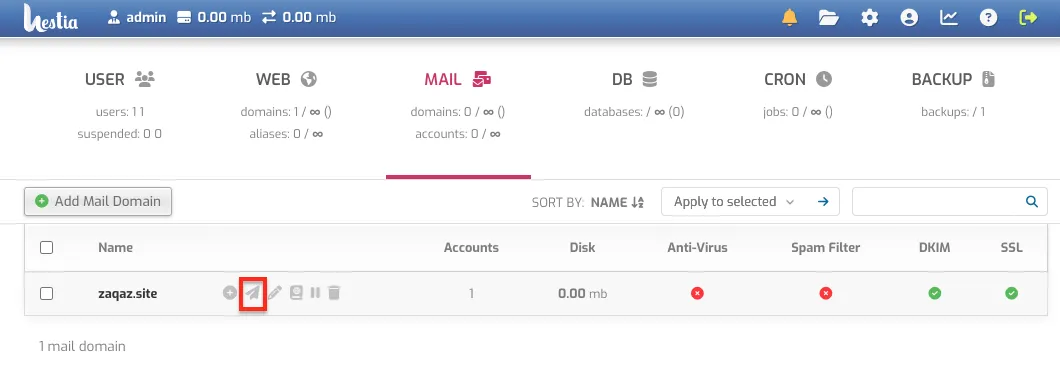Click bandwidth 0.00 mb in header
1060x386 pixels.
pyautogui.click(x=299, y=18)
